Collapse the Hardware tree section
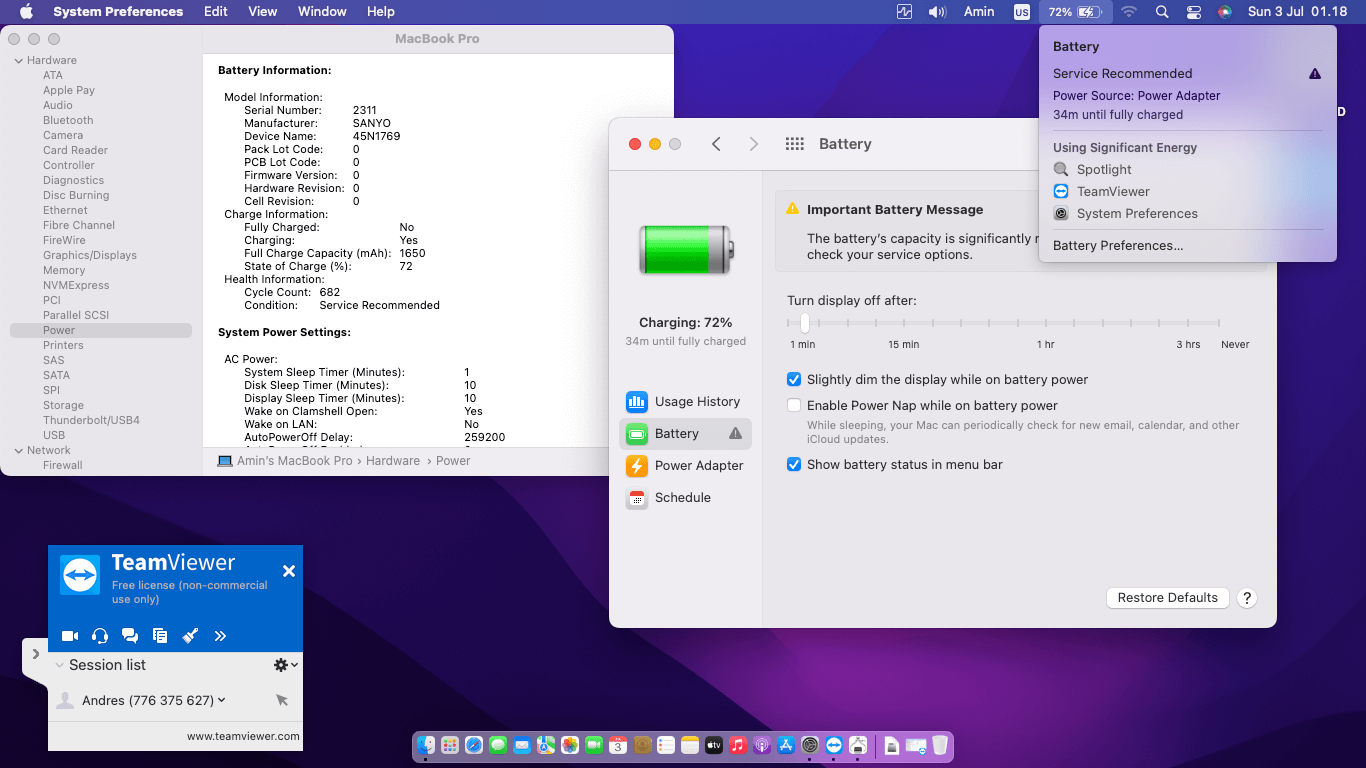The height and width of the screenshot is (768, 1366). (x=18, y=61)
